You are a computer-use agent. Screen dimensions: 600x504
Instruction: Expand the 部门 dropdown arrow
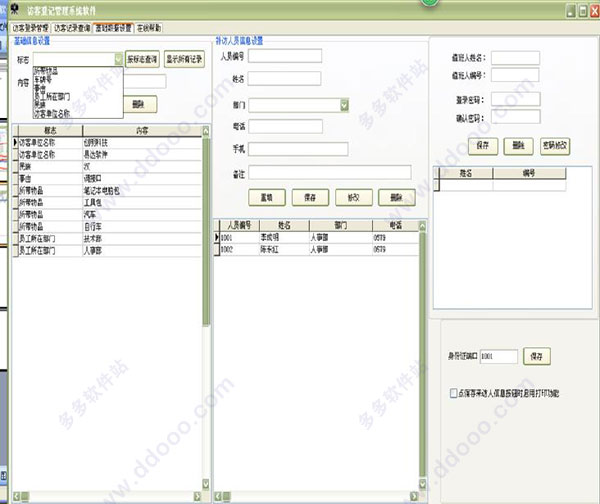click(x=344, y=105)
